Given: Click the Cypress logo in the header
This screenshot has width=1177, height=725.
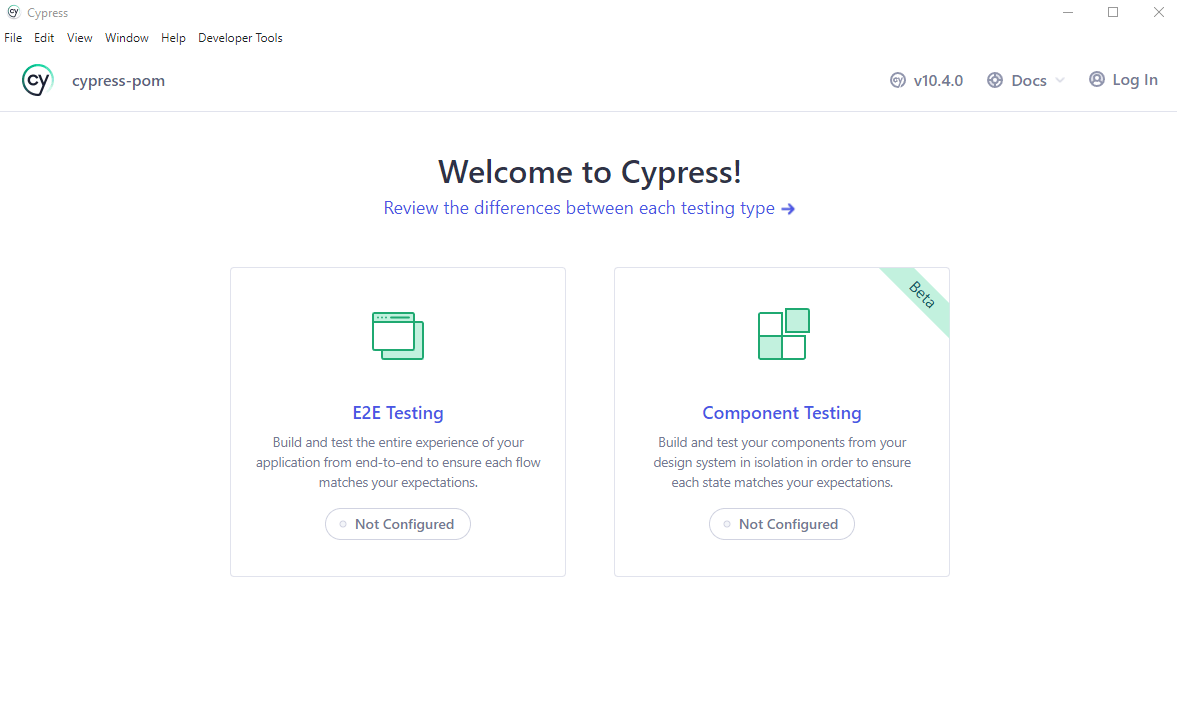Looking at the screenshot, I should 37,80.
